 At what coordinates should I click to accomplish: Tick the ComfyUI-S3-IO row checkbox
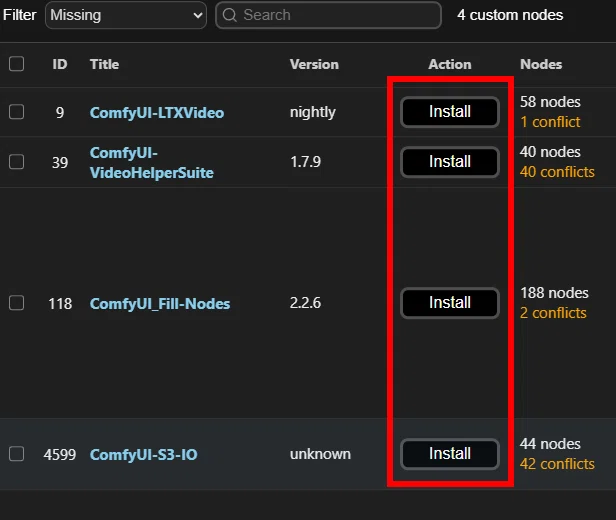(16, 454)
